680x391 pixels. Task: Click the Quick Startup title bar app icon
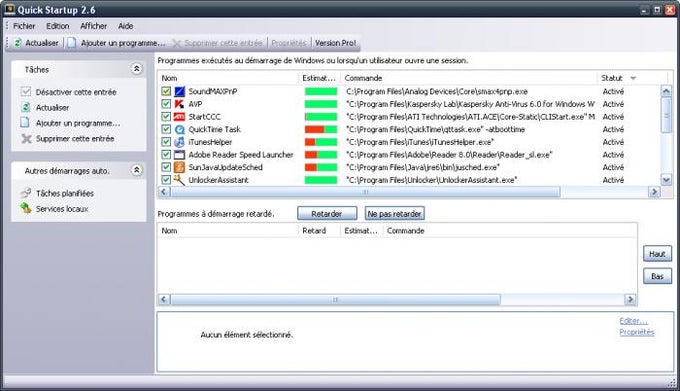[x=10, y=9]
